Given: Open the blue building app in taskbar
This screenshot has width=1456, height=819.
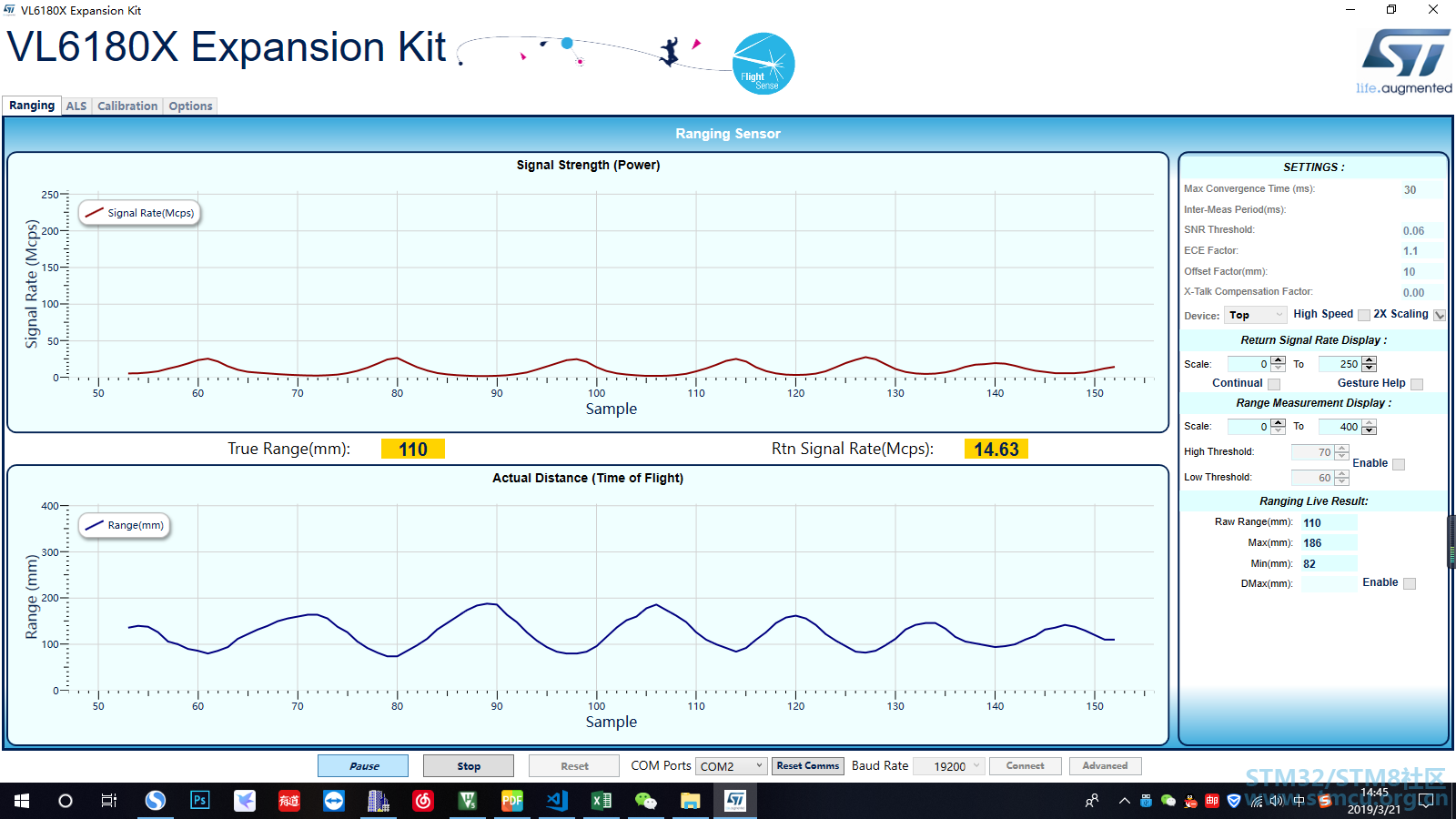Looking at the screenshot, I should (379, 801).
